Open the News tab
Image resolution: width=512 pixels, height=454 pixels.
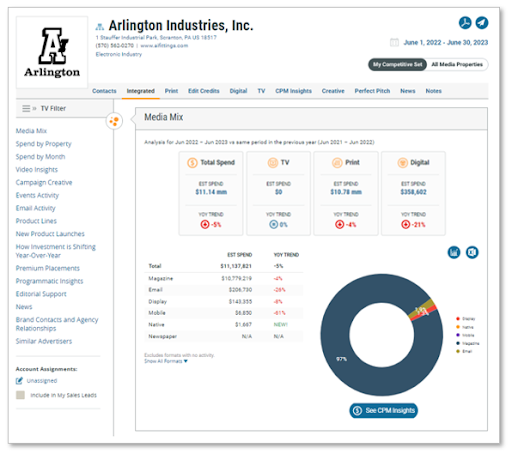tap(408, 91)
